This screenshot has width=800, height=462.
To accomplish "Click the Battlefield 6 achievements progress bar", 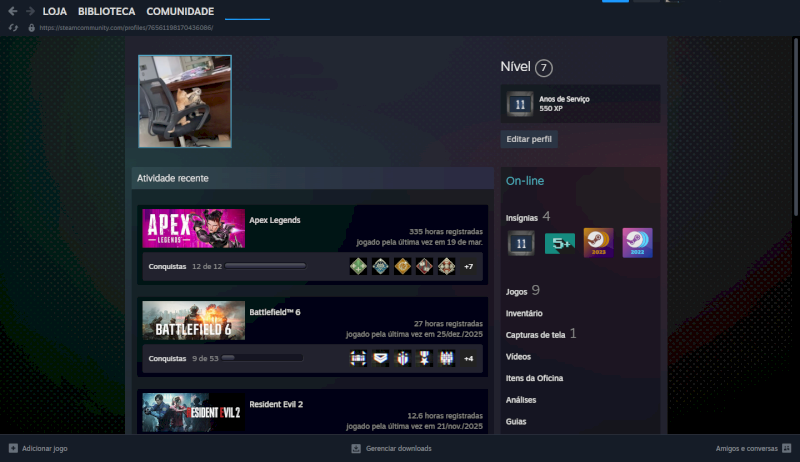I will tap(262, 358).
